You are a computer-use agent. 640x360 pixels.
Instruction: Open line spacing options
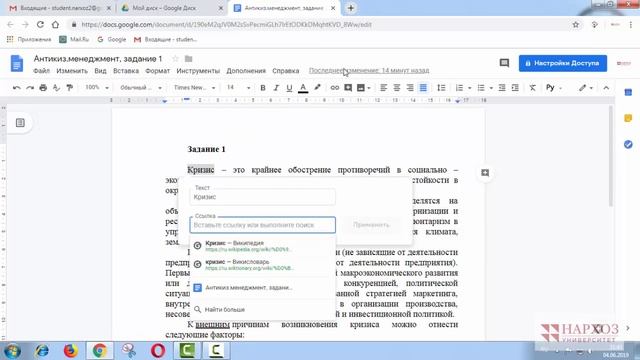[x=441, y=88]
